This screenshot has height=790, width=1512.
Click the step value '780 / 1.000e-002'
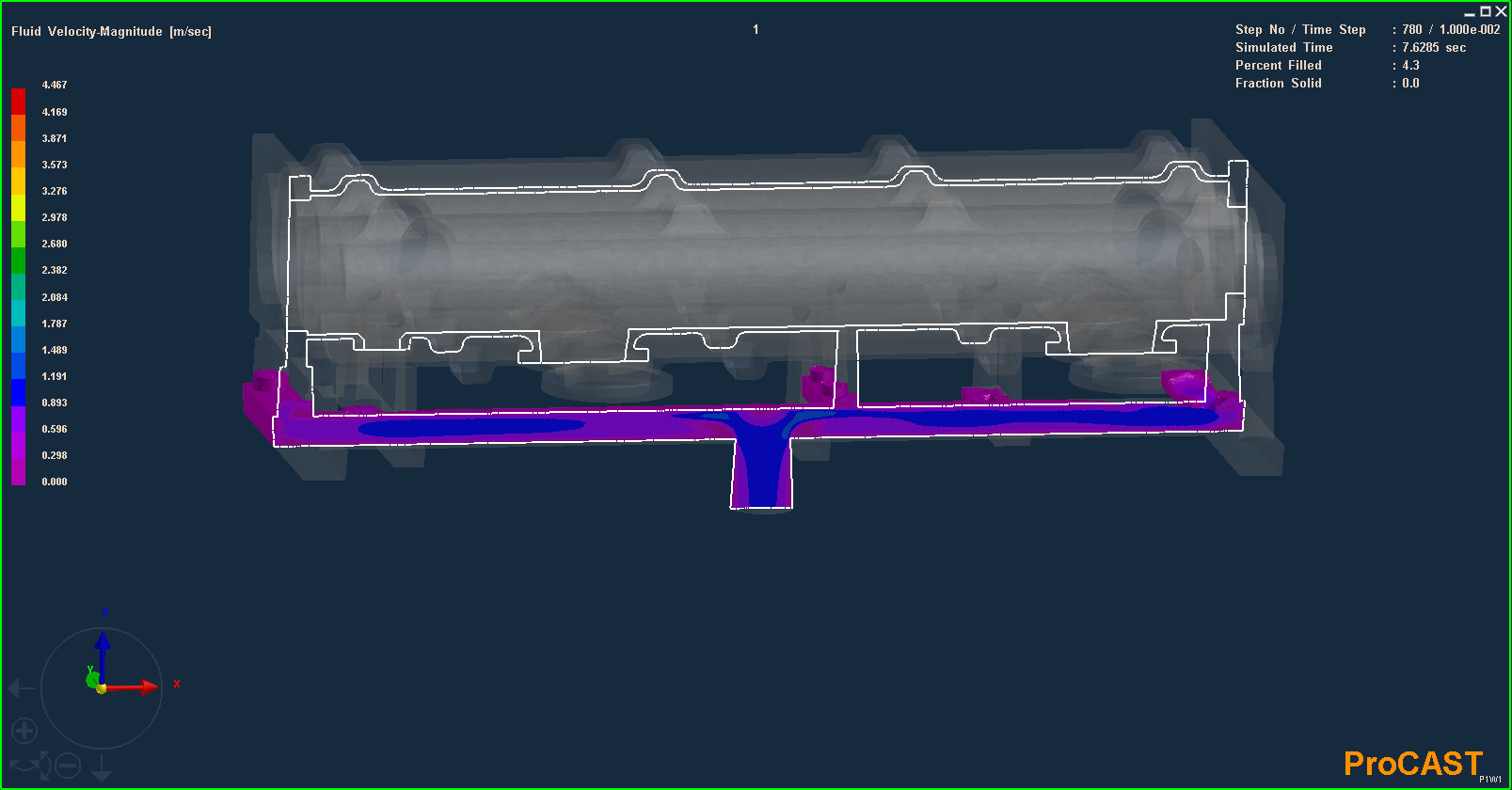pos(1451,30)
